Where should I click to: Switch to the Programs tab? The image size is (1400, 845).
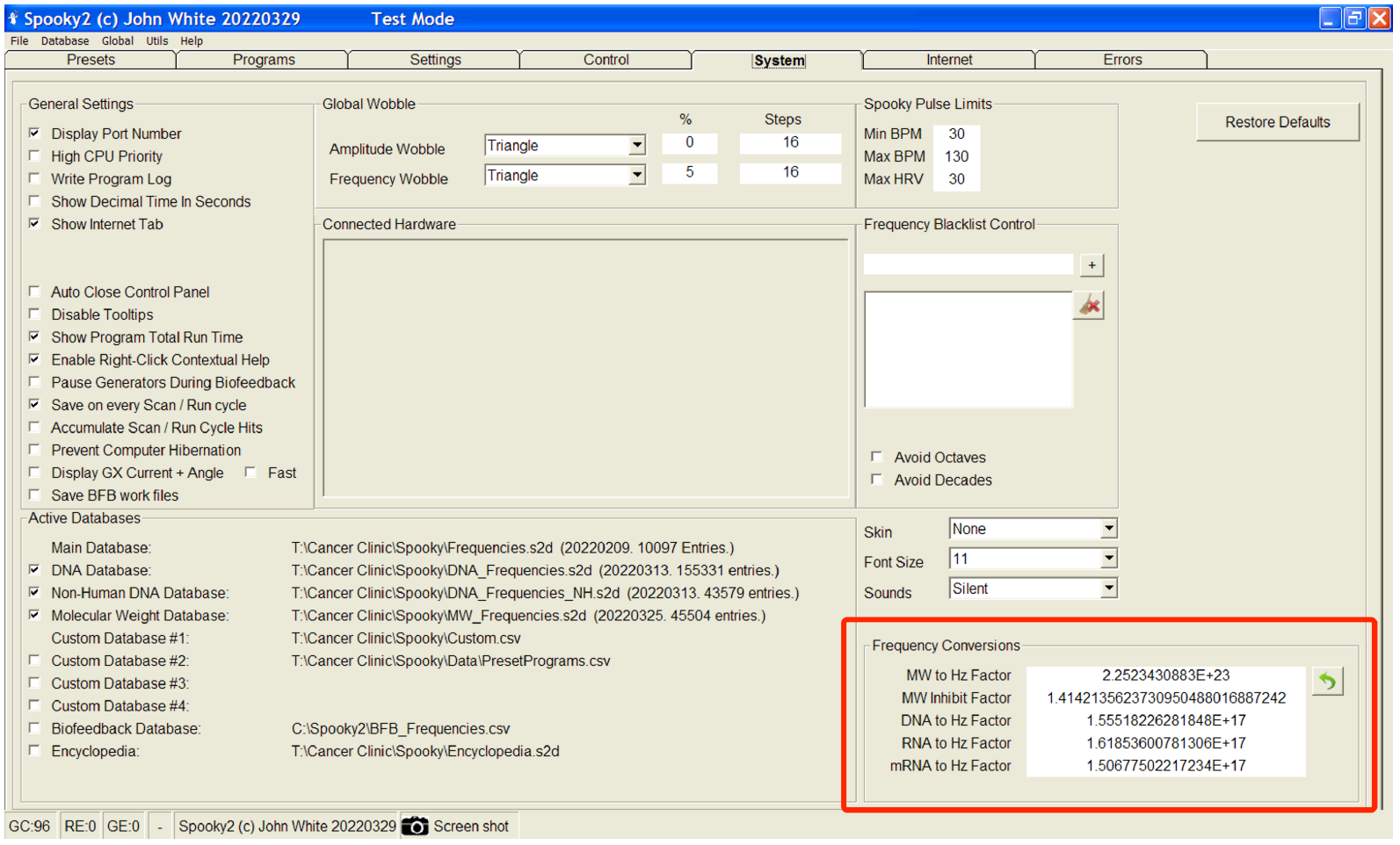coord(264,60)
